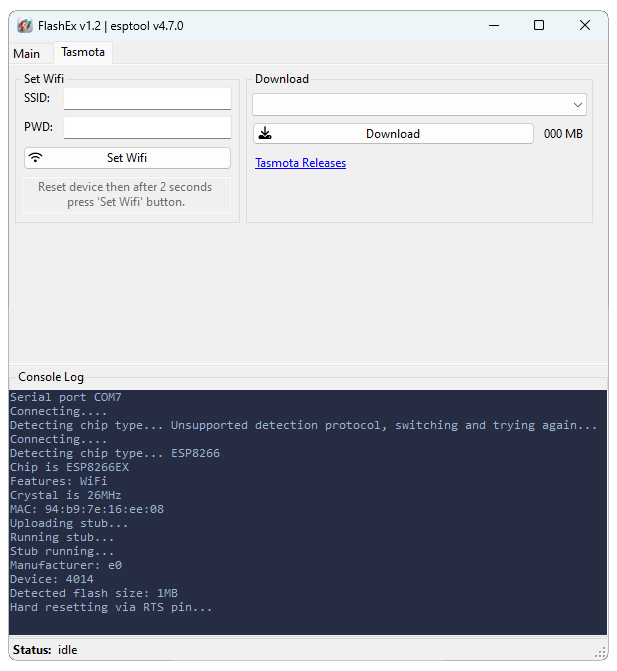Maximize the FlashEx window

tap(539, 26)
